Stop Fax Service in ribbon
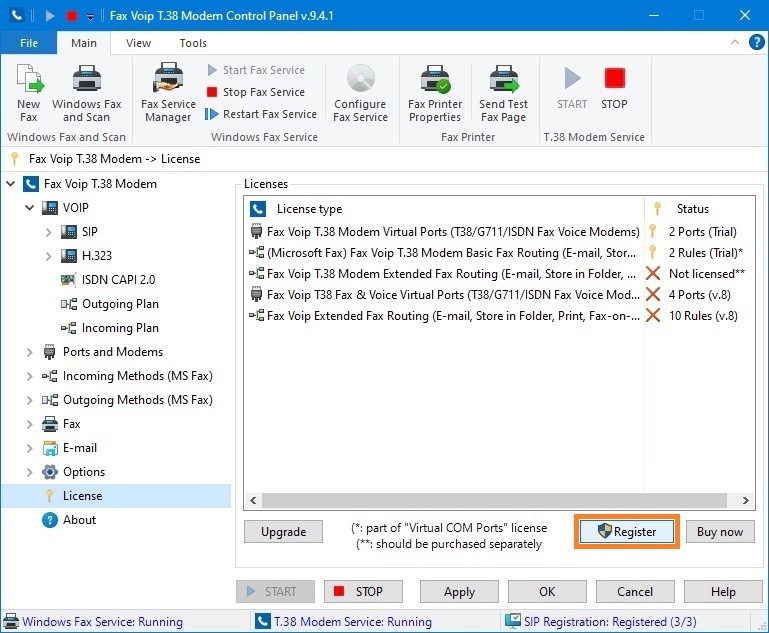 pyautogui.click(x=256, y=92)
